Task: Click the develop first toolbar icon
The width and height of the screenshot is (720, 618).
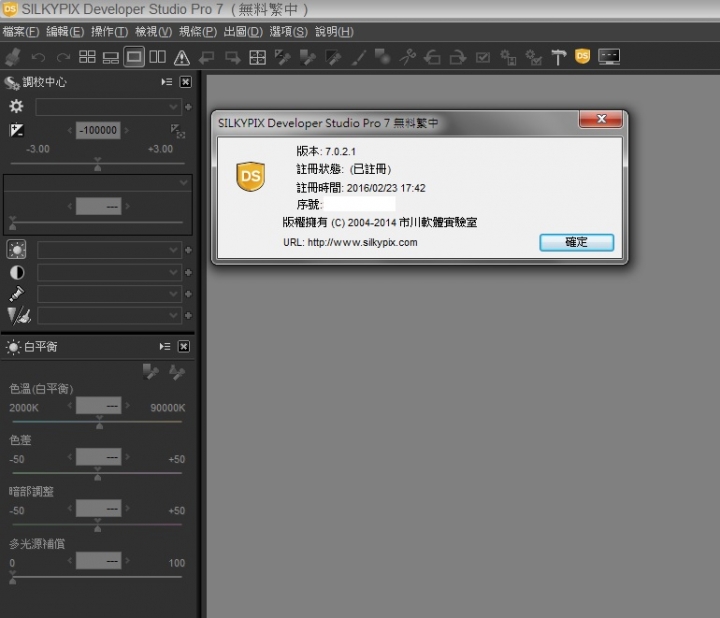Action: pos(13,57)
